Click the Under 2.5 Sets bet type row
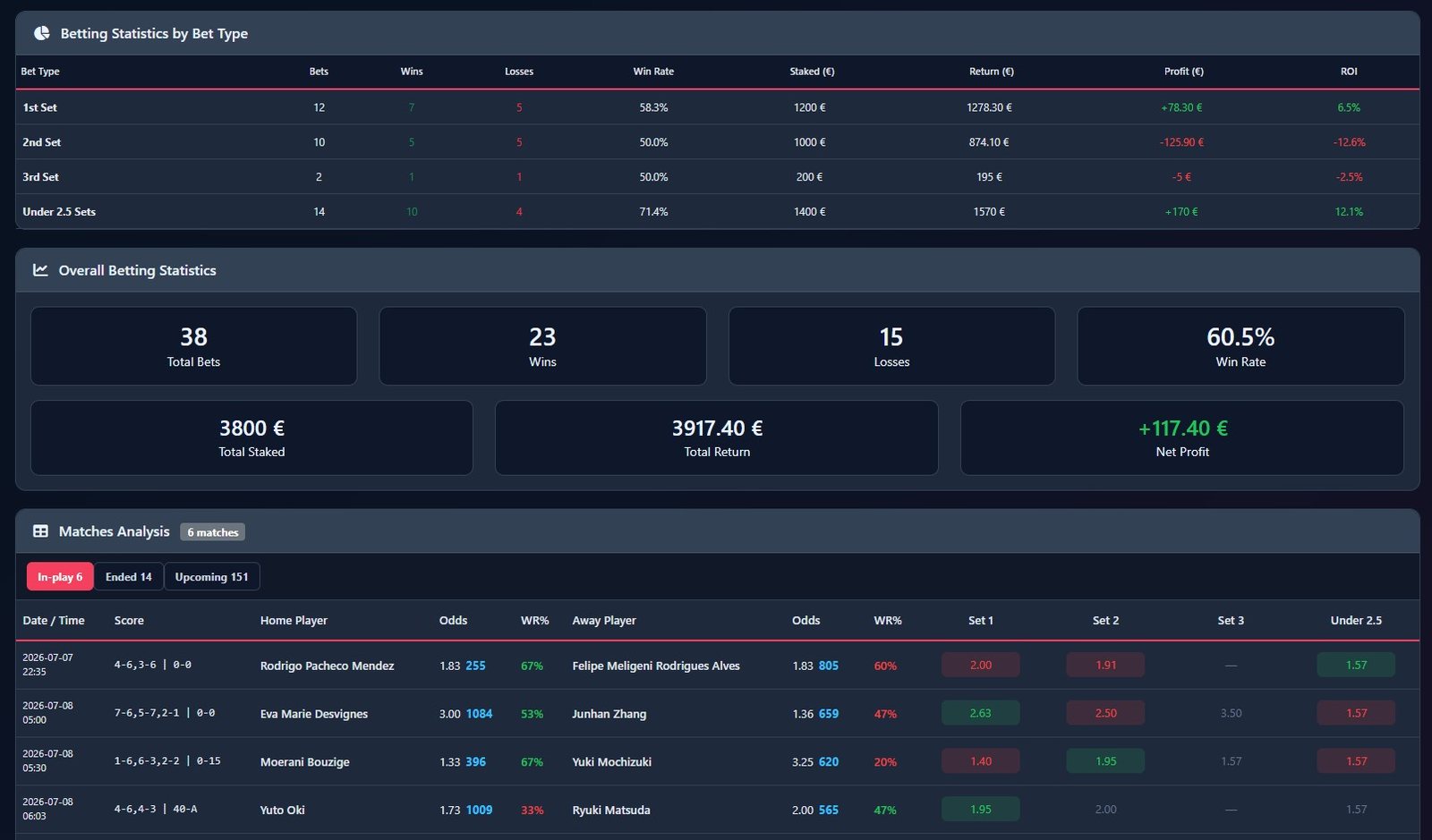This screenshot has height=840, width=1432. (x=717, y=212)
